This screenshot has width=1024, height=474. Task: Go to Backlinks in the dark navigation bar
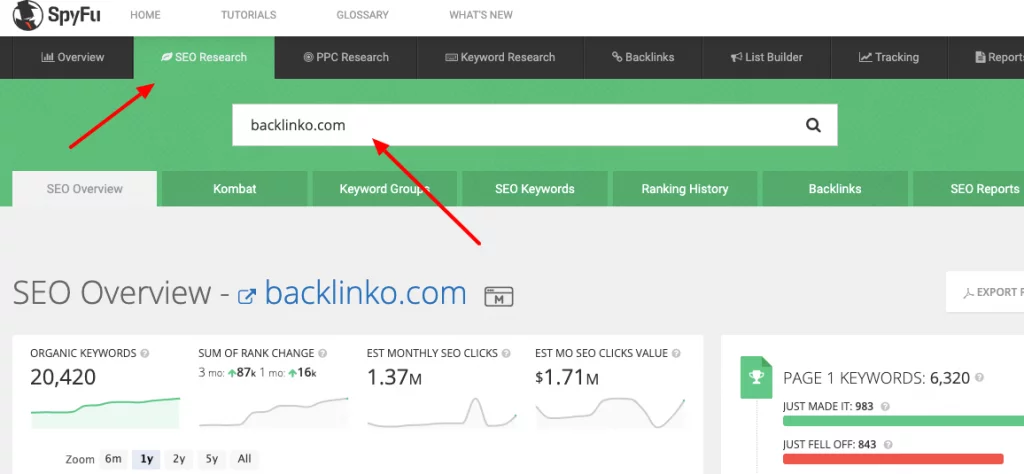pos(643,57)
